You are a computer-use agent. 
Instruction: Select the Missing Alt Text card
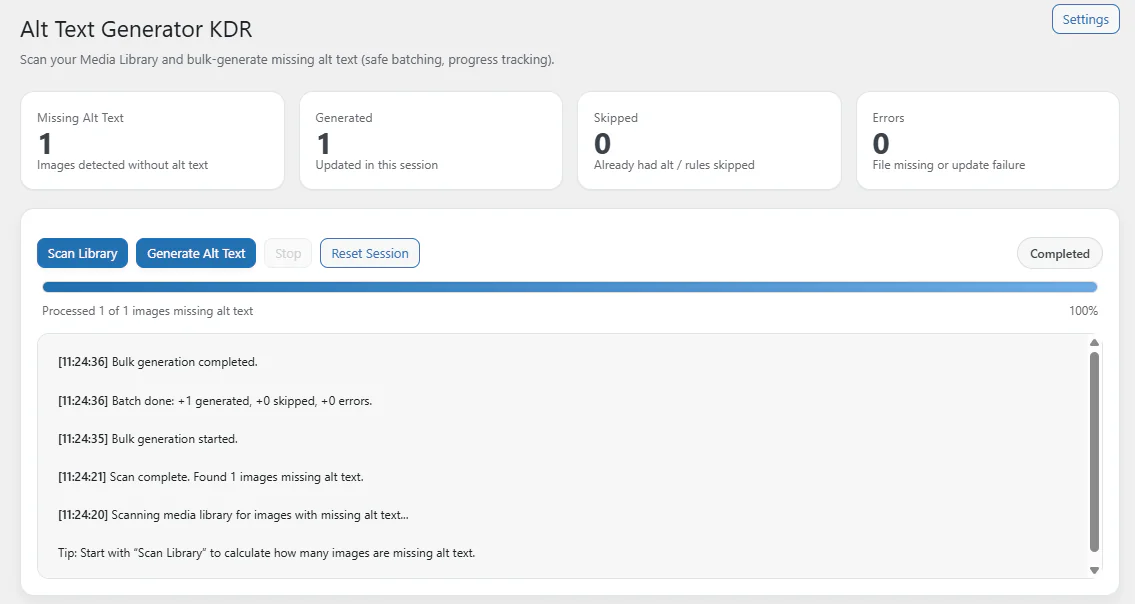[x=152, y=141]
